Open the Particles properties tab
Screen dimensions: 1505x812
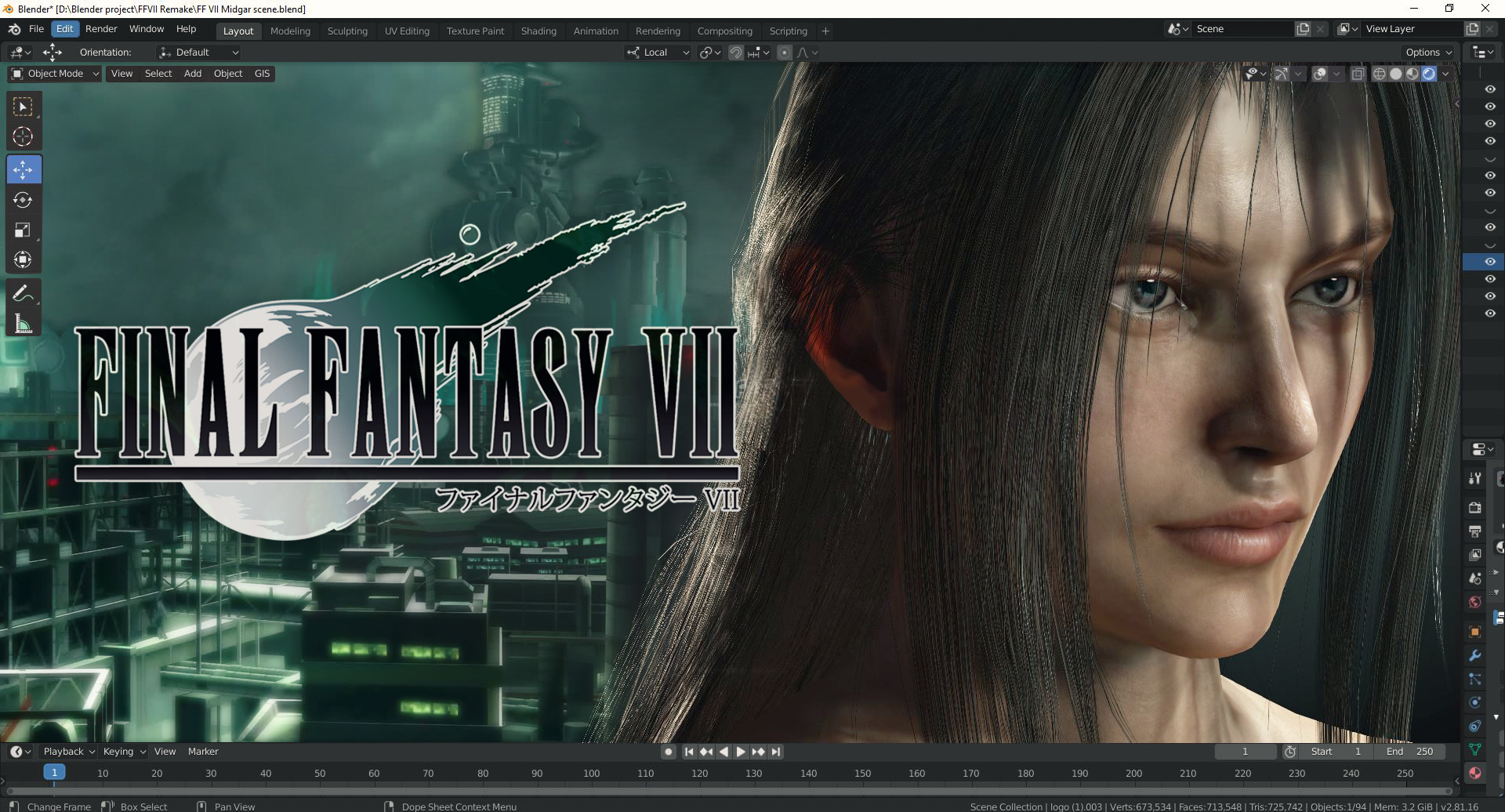tap(1475, 679)
